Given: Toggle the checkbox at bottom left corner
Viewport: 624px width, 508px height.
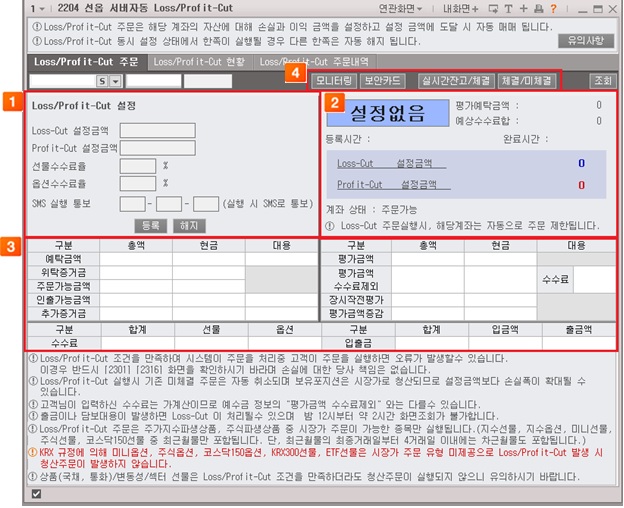Looking at the screenshot, I should tap(37, 494).
